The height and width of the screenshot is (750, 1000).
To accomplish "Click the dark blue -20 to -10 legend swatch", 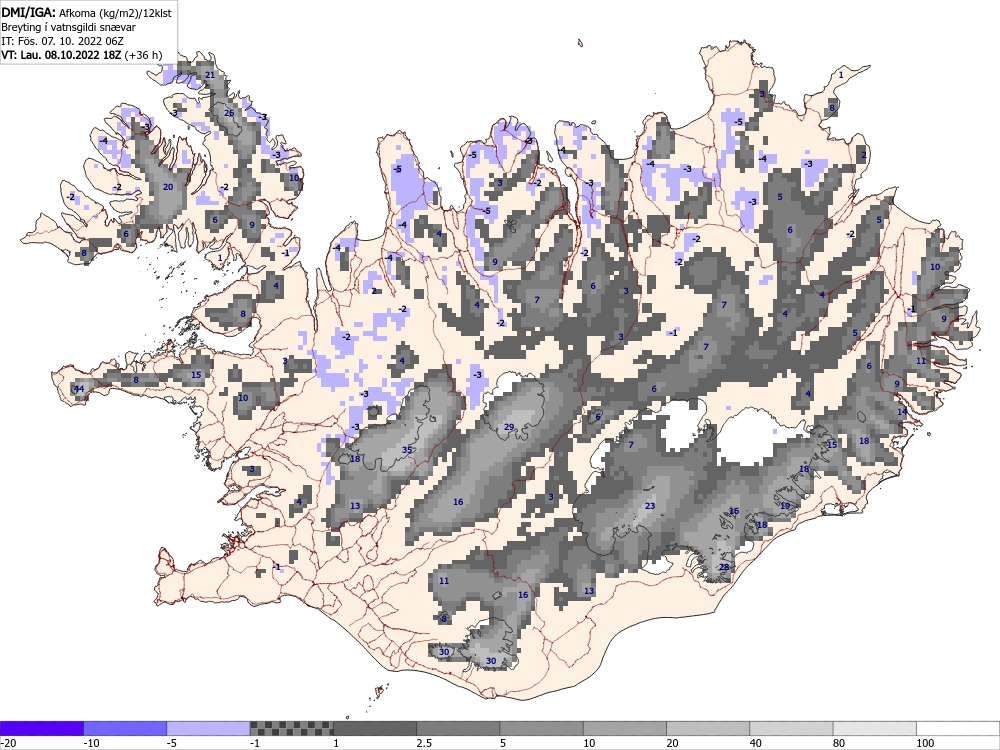I will pyautogui.click(x=41, y=728).
